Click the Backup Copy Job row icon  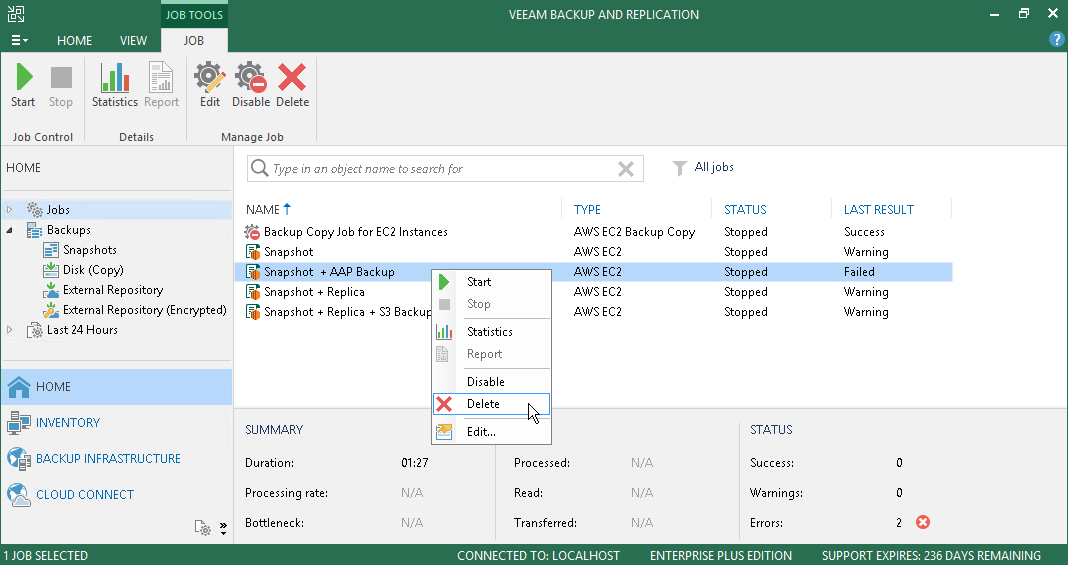253,232
